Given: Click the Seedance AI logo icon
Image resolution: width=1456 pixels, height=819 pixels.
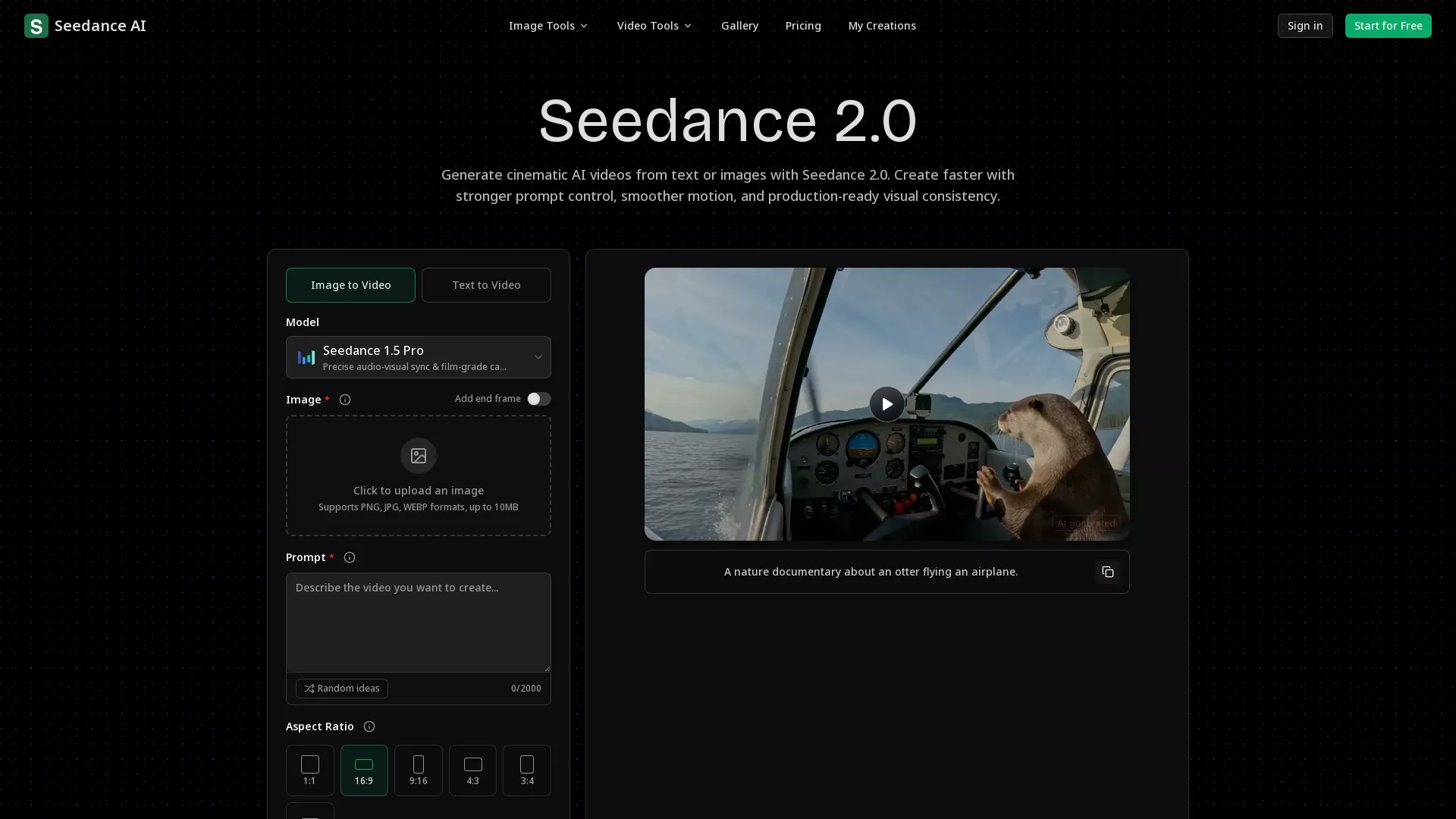Looking at the screenshot, I should (x=36, y=25).
